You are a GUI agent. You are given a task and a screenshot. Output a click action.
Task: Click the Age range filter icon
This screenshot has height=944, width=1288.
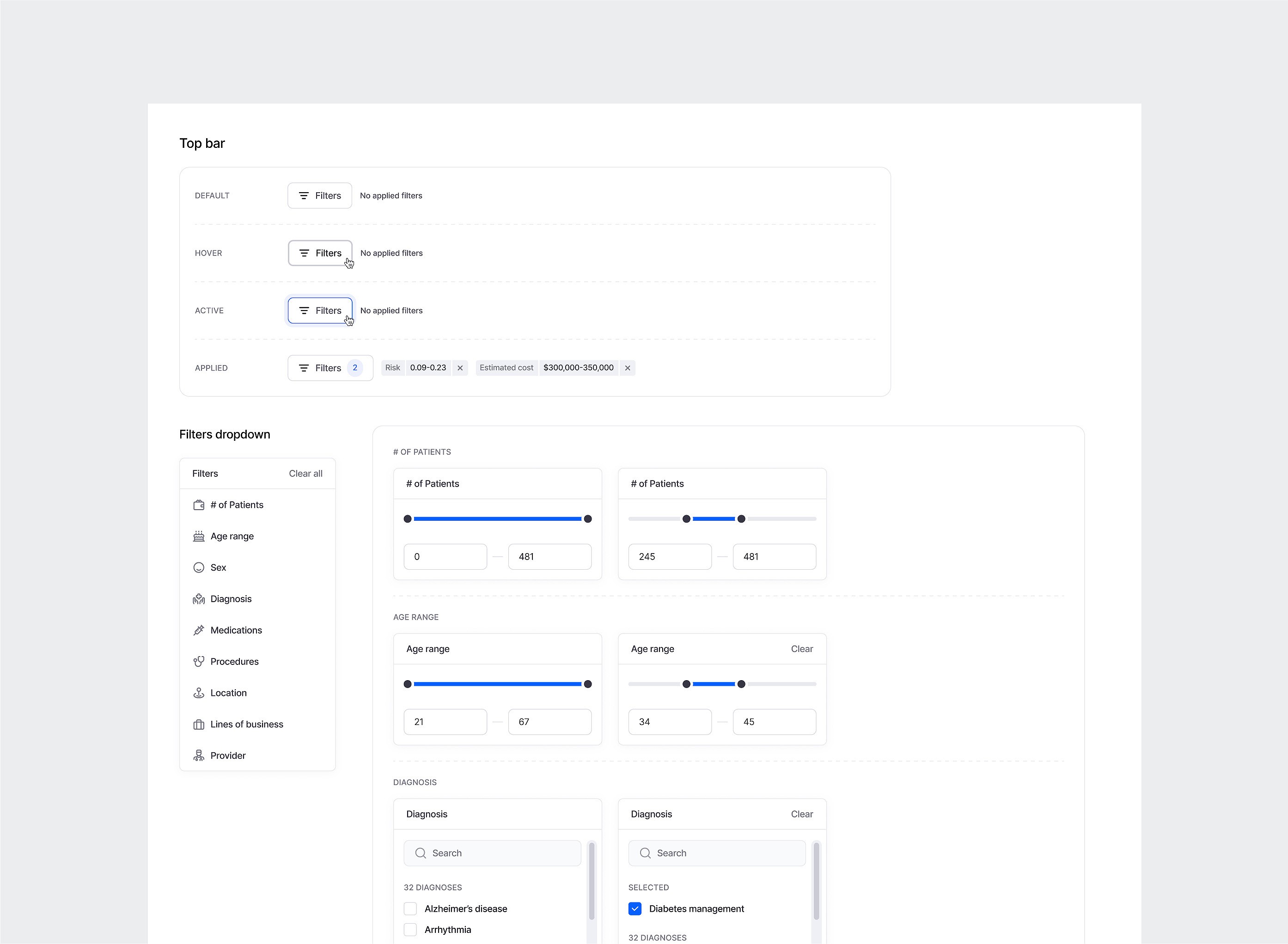(x=199, y=536)
